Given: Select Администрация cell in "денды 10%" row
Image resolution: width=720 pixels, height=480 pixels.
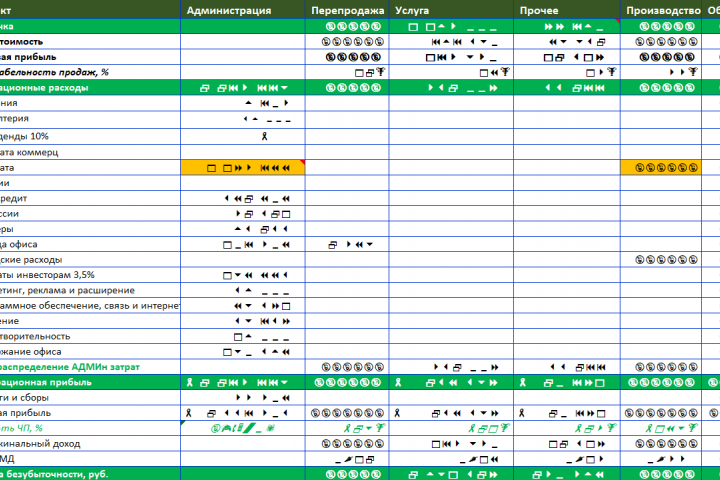Looking at the screenshot, I should (x=243, y=136).
